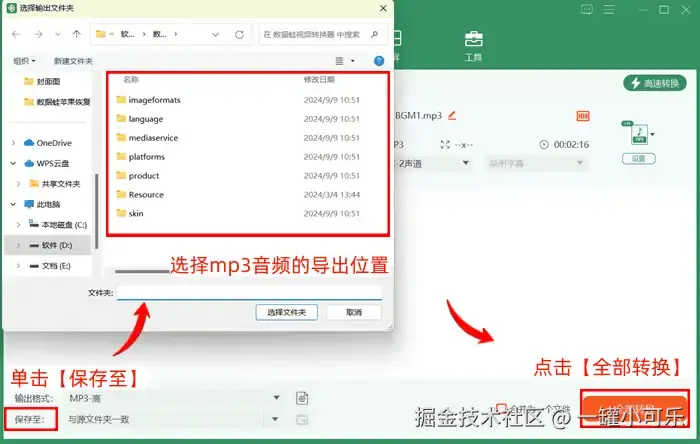Go back using the dialog's back arrow
This screenshot has width=700, height=444.
17,34
